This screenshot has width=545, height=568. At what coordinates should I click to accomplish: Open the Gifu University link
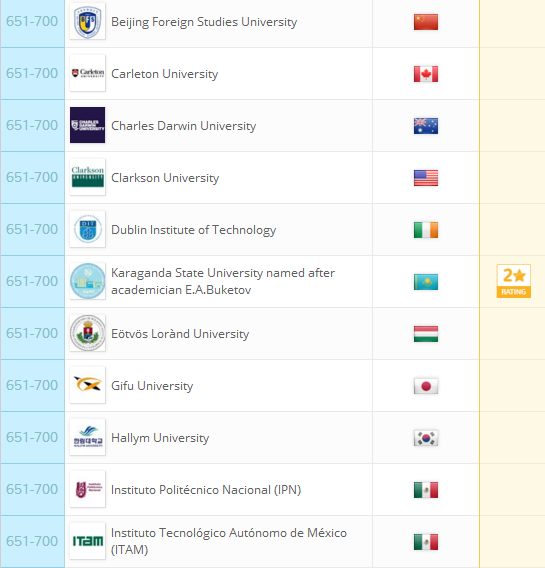(x=152, y=386)
